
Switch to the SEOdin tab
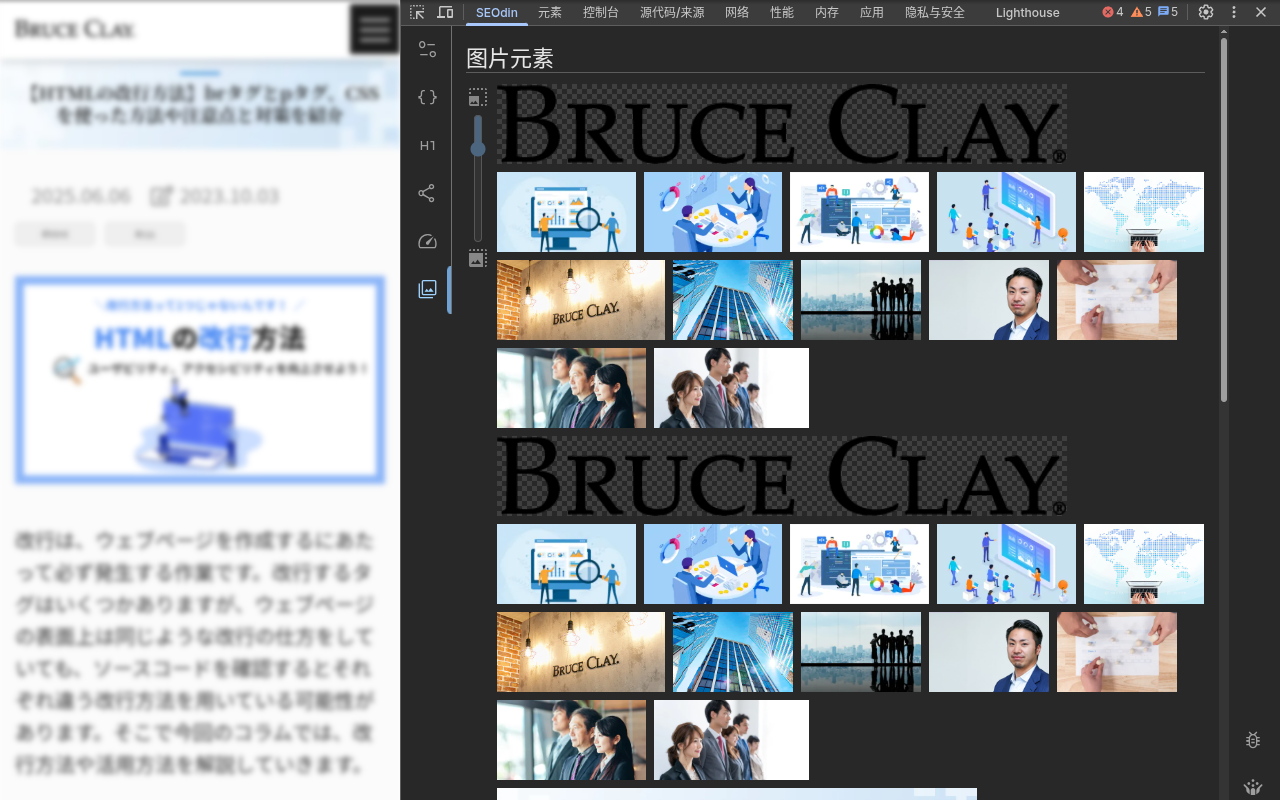[497, 12]
